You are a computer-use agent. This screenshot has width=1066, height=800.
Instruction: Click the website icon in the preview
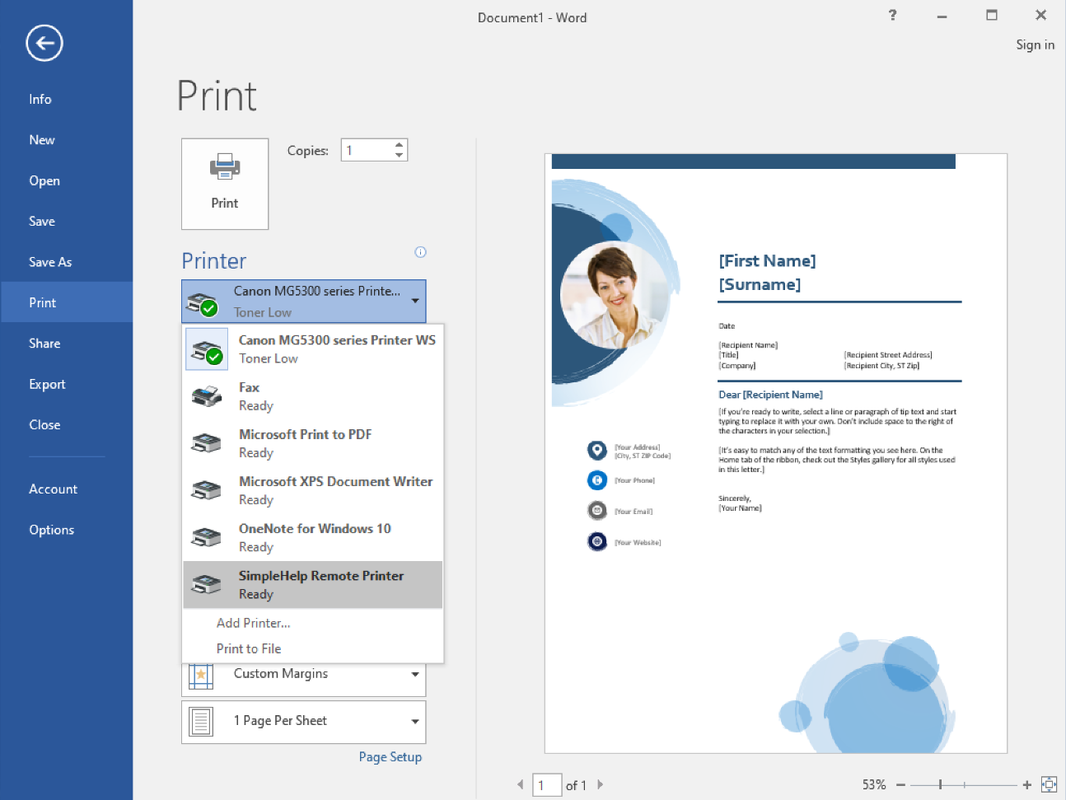click(x=596, y=542)
